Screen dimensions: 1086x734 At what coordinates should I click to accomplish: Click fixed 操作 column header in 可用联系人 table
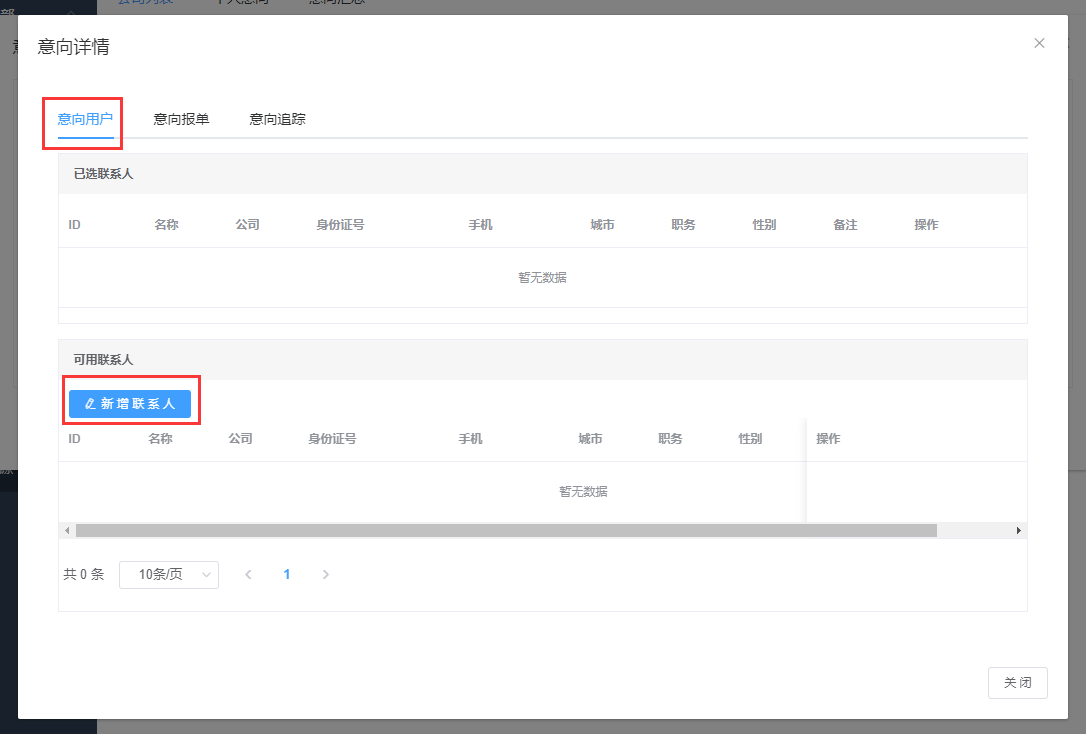click(x=828, y=439)
